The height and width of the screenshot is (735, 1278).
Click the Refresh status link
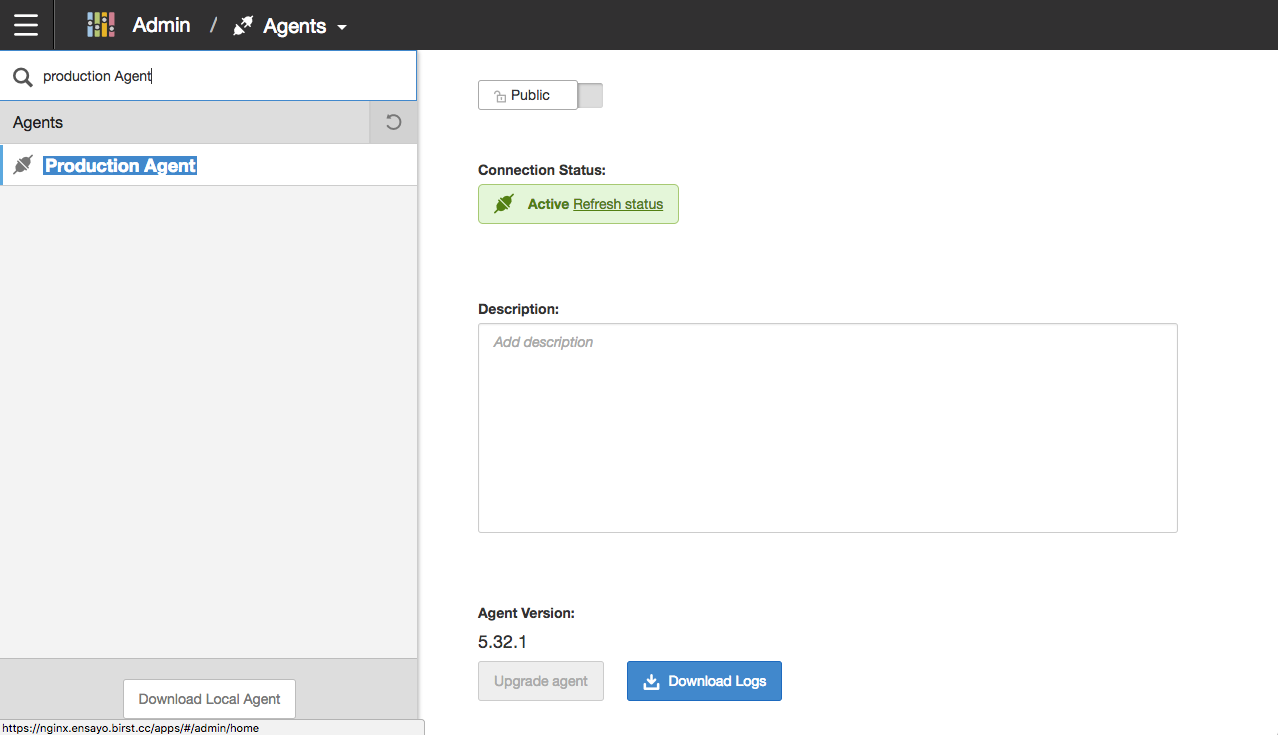618,204
